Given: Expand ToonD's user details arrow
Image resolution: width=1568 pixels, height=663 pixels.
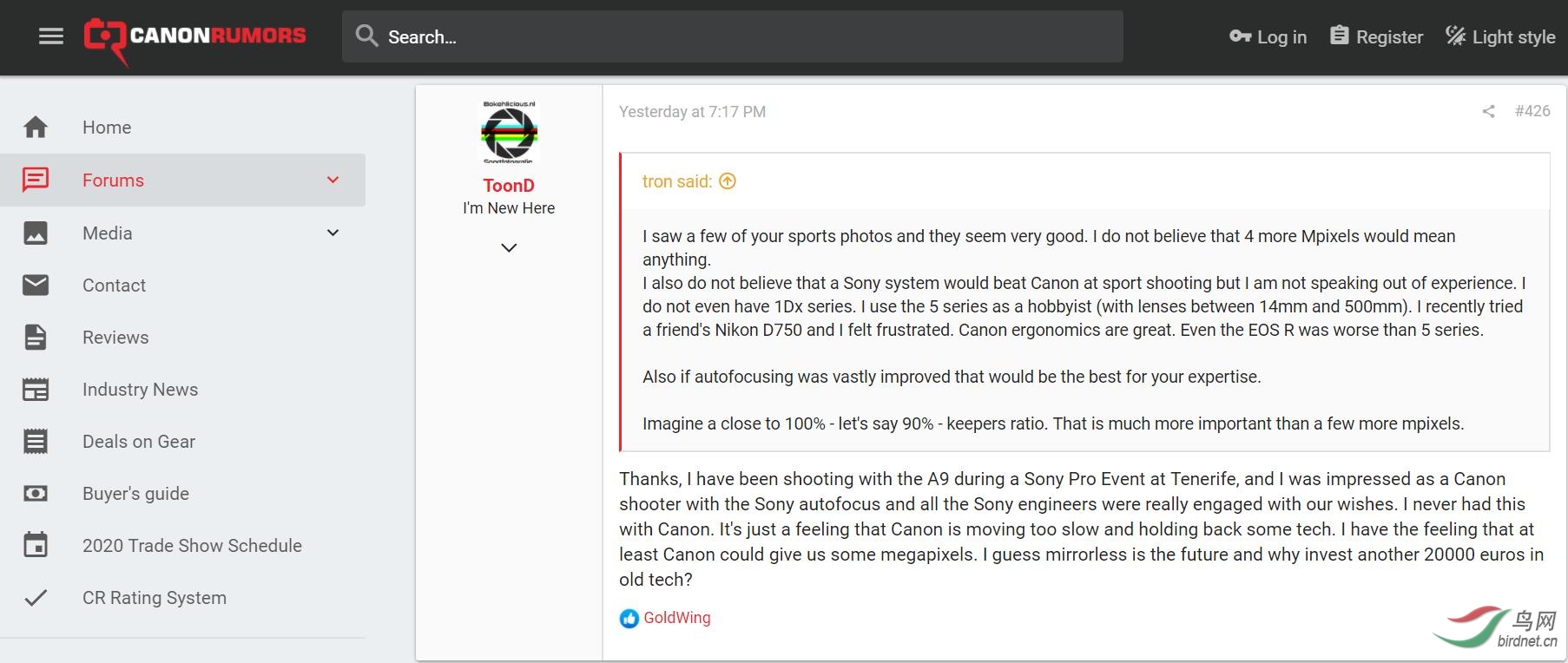Looking at the screenshot, I should point(509,247).
